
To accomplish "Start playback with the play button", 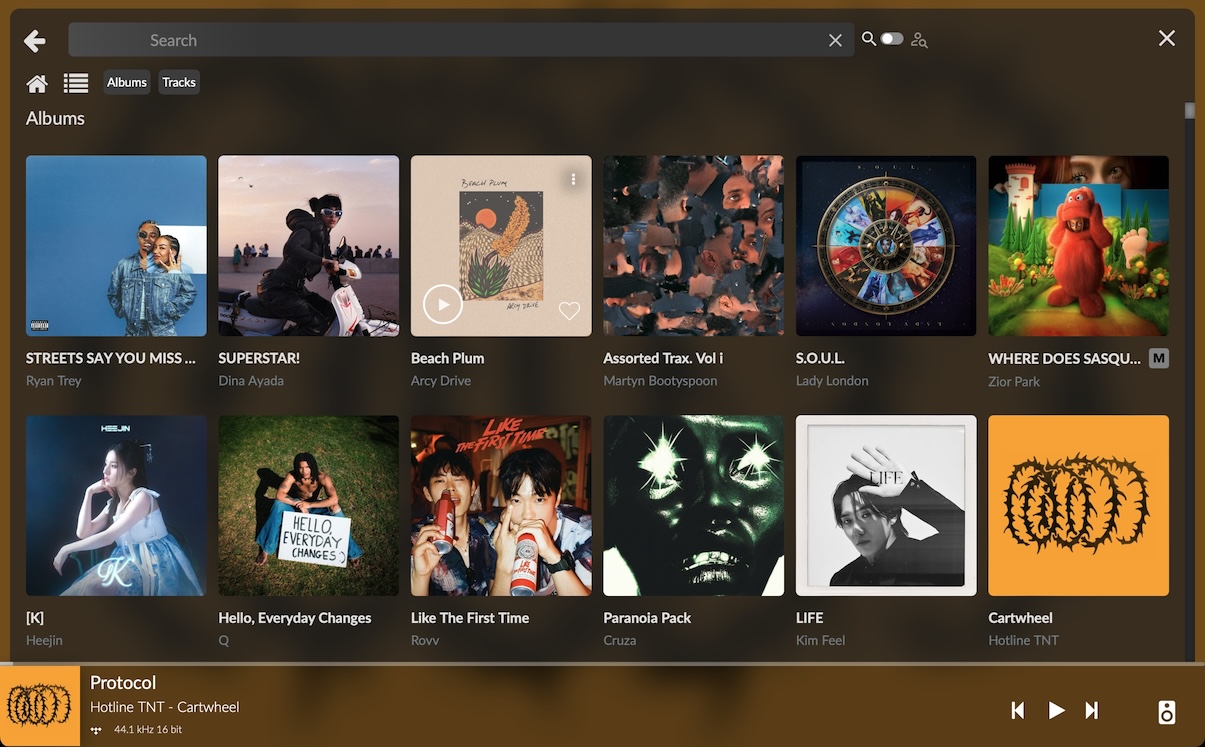I will pyautogui.click(x=1056, y=710).
